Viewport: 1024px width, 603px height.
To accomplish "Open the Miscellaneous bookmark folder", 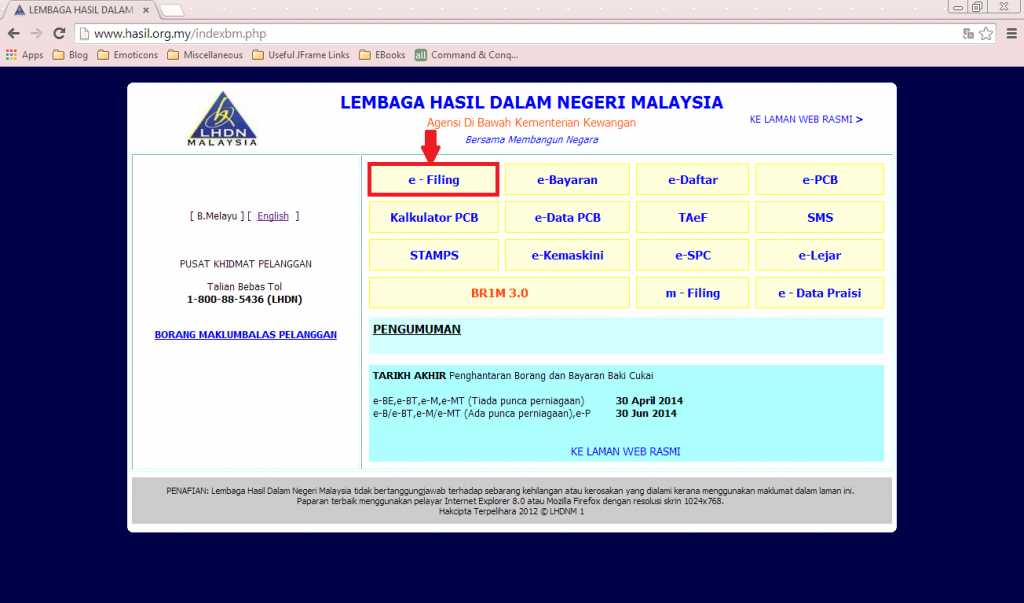I will coord(204,55).
